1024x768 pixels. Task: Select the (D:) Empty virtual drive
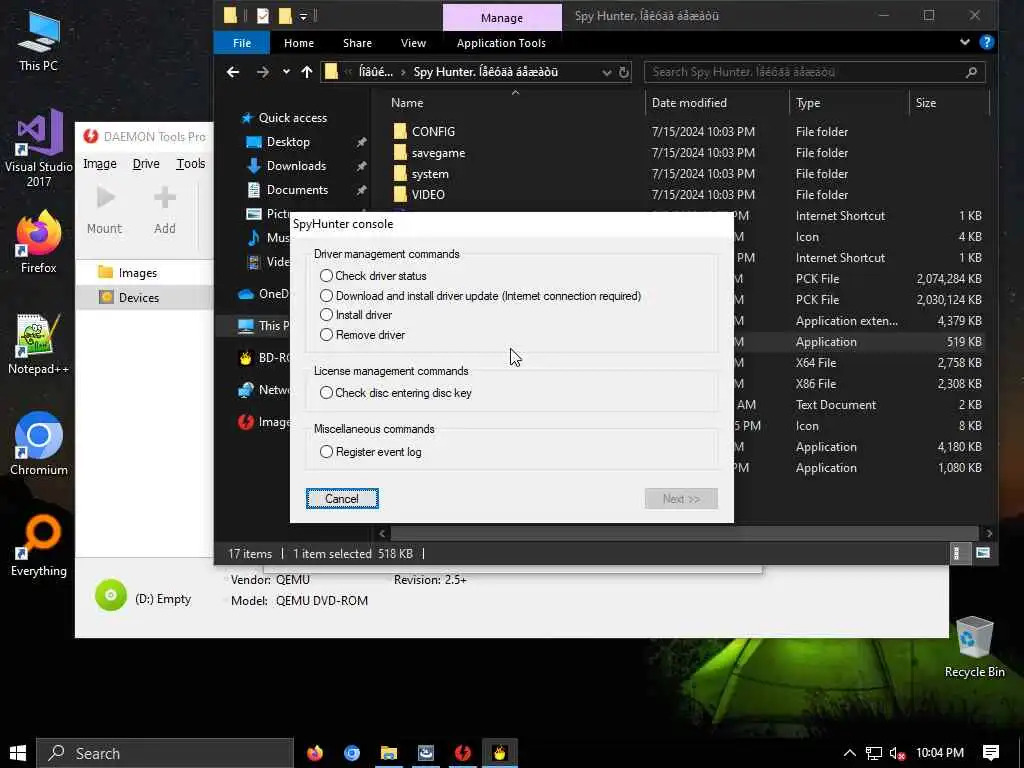coord(144,596)
